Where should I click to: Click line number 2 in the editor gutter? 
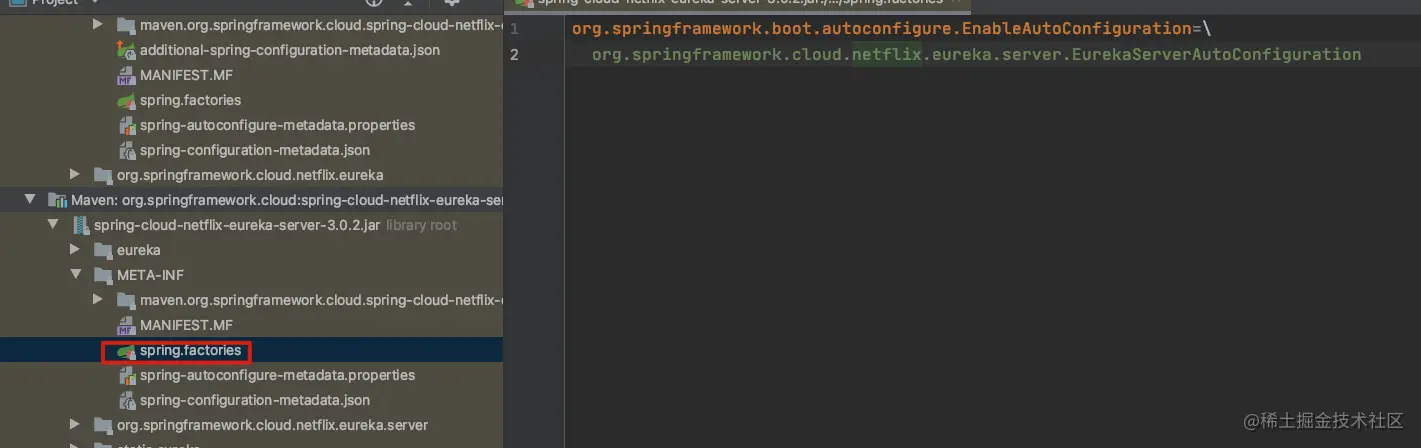click(x=514, y=54)
